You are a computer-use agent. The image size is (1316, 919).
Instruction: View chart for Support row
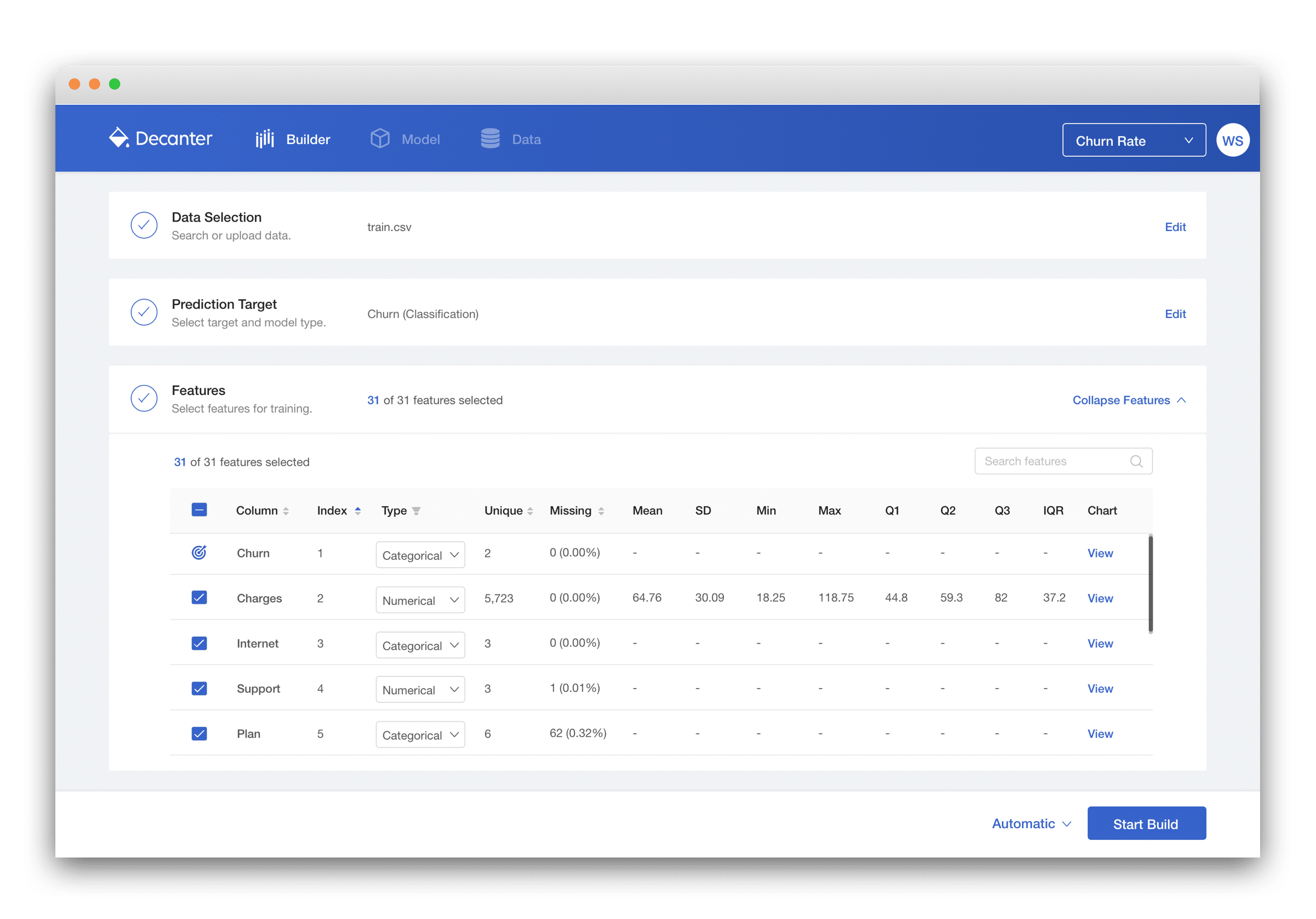pyautogui.click(x=1100, y=689)
